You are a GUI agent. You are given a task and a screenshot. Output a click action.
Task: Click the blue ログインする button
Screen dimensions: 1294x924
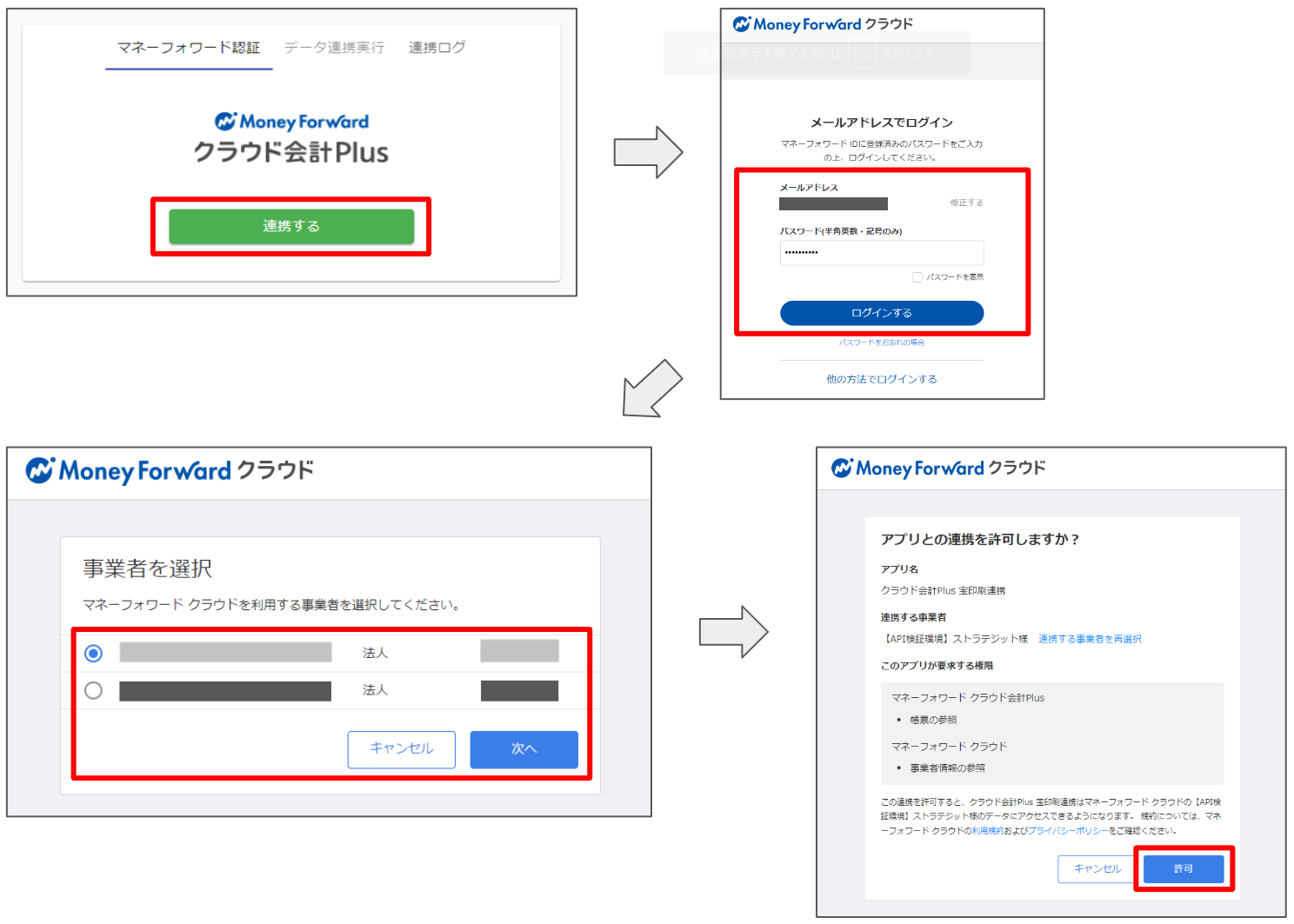pyautogui.click(x=882, y=313)
